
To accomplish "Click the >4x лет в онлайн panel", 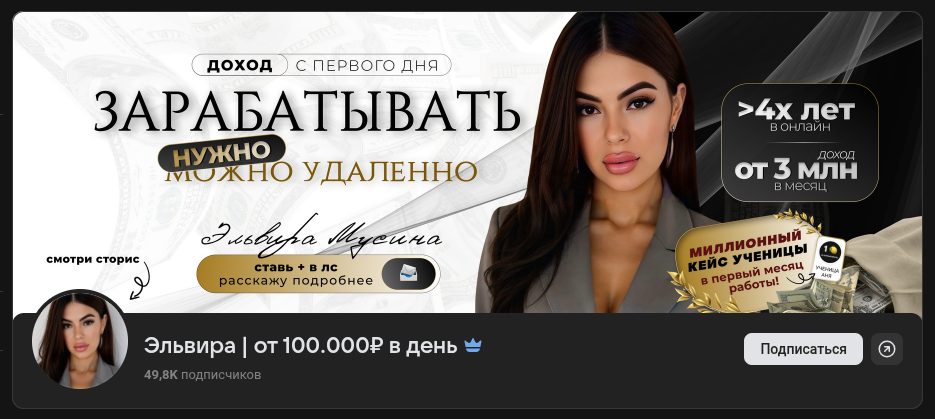I will tap(799, 116).
